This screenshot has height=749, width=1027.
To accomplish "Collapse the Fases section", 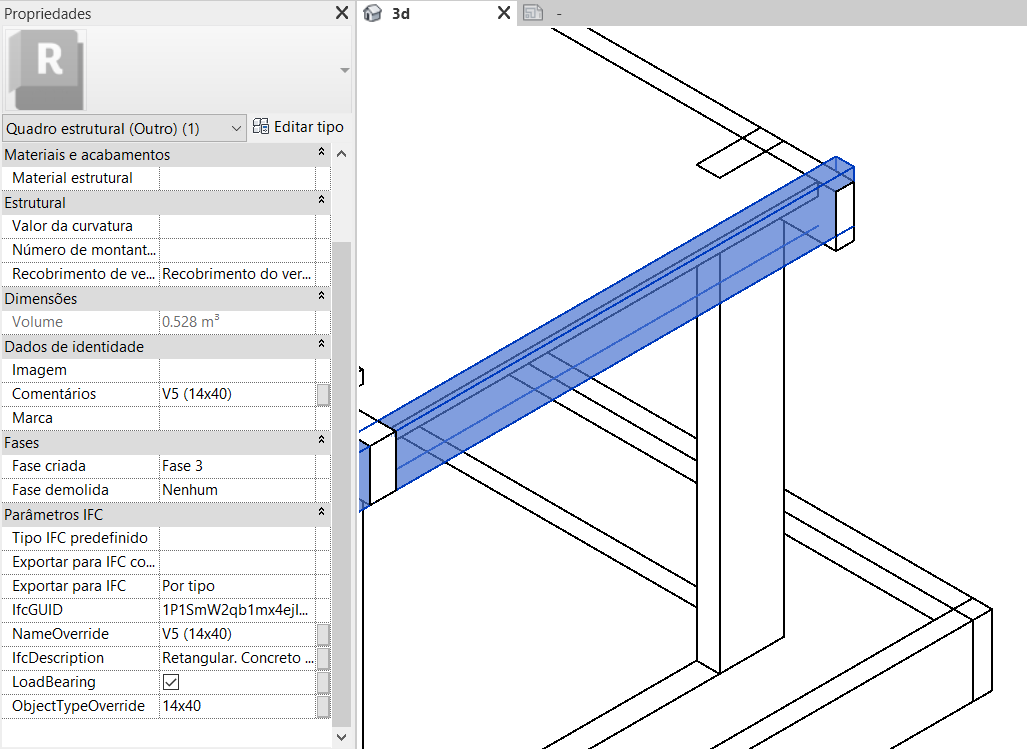I will pos(321,440).
